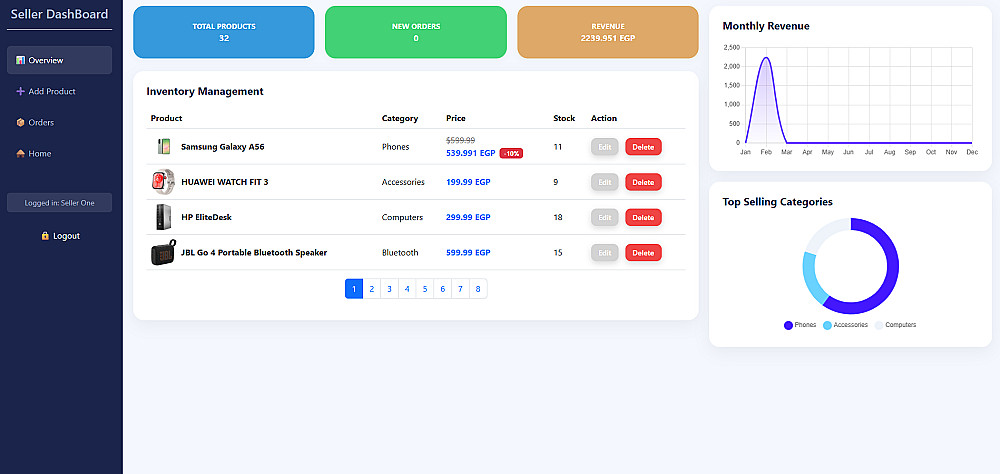Toggle Phones legend swatch in categories chart
Viewport: 1000px width, 474px height.
tap(788, 325)
